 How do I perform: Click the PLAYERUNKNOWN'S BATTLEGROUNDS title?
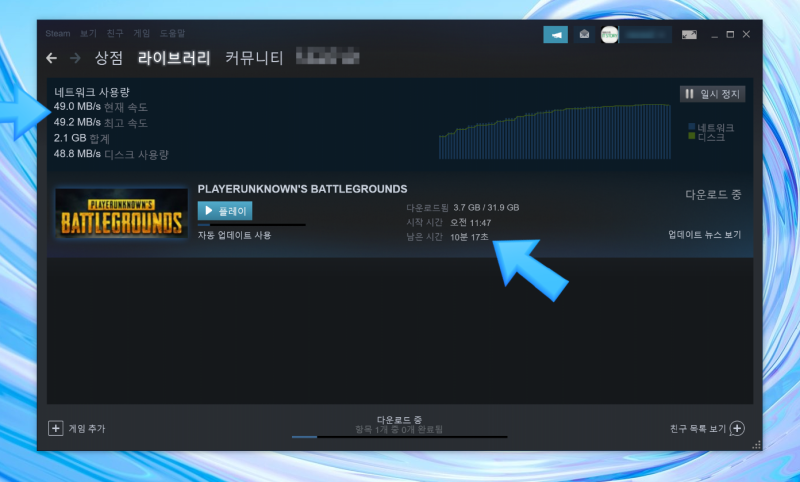coord(302,189)
